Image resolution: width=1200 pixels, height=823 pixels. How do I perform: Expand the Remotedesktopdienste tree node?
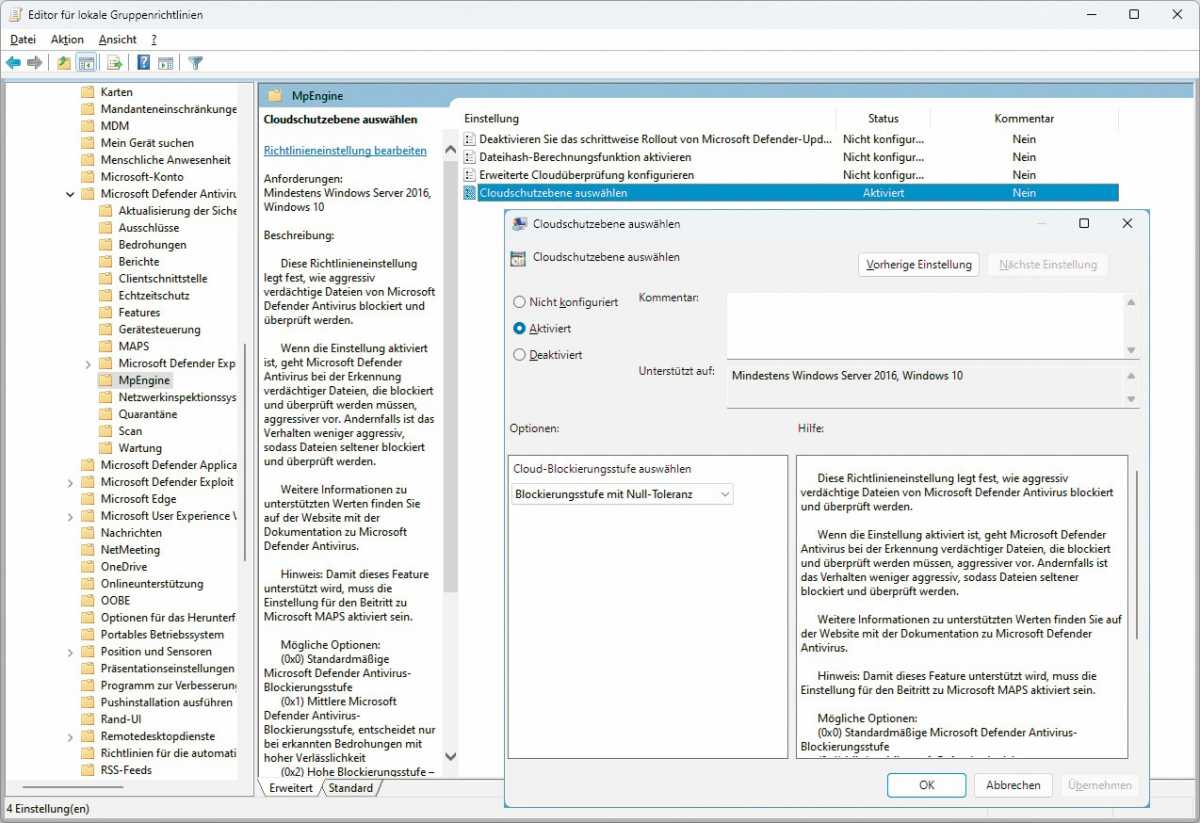point(70,737)
